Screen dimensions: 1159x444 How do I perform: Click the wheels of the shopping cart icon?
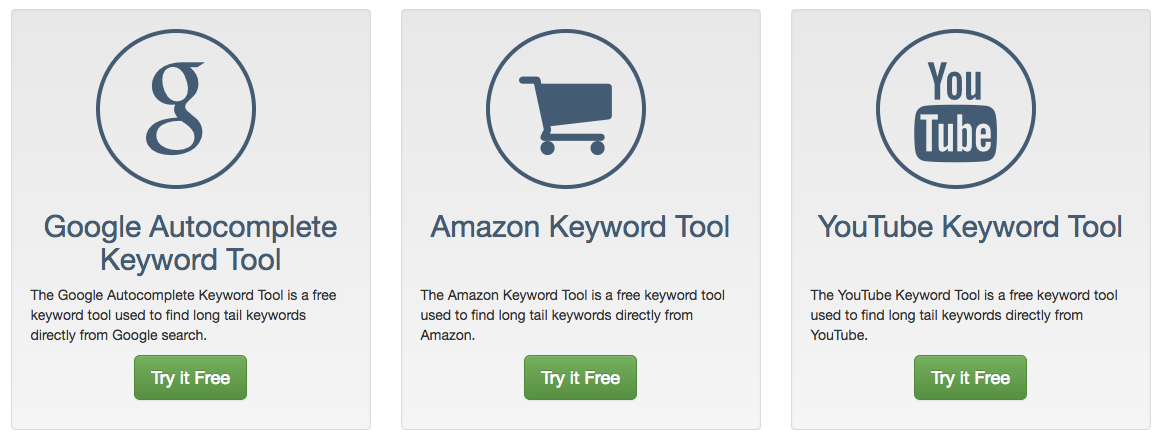pos(572,148)
